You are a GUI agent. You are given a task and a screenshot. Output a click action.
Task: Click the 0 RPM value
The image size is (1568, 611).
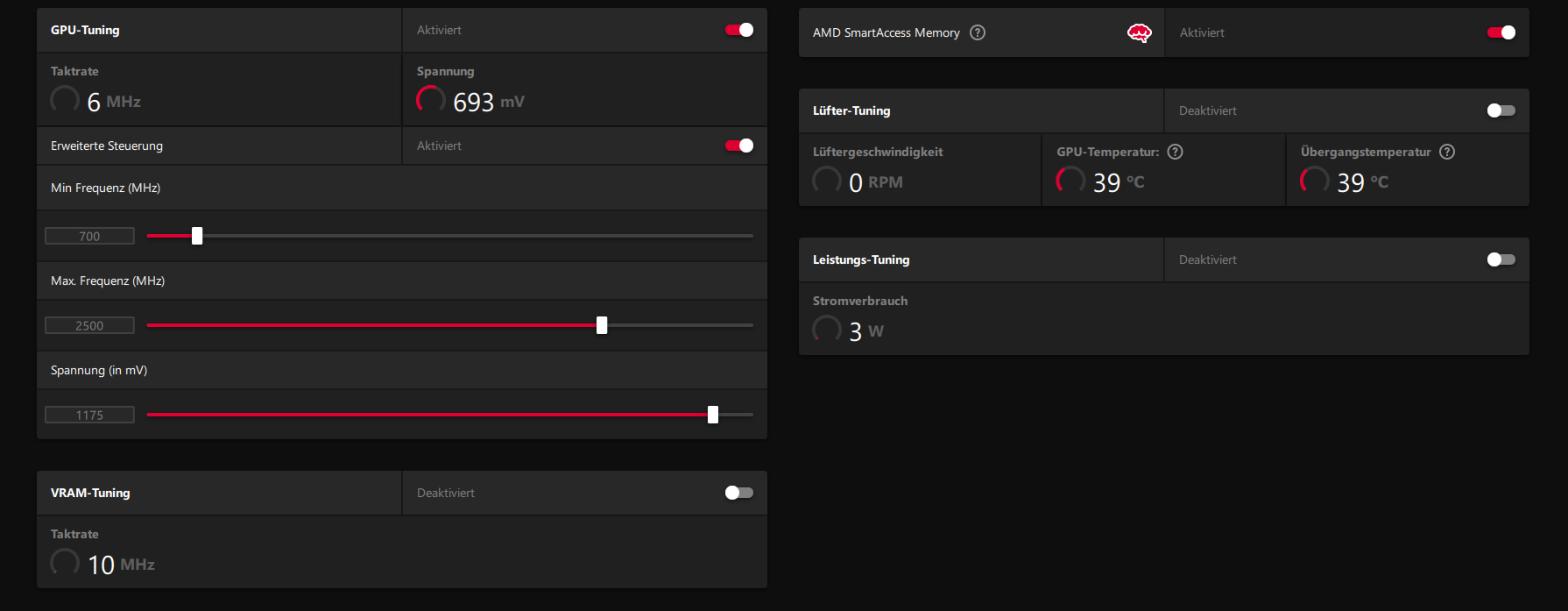(x=876, y=182)
